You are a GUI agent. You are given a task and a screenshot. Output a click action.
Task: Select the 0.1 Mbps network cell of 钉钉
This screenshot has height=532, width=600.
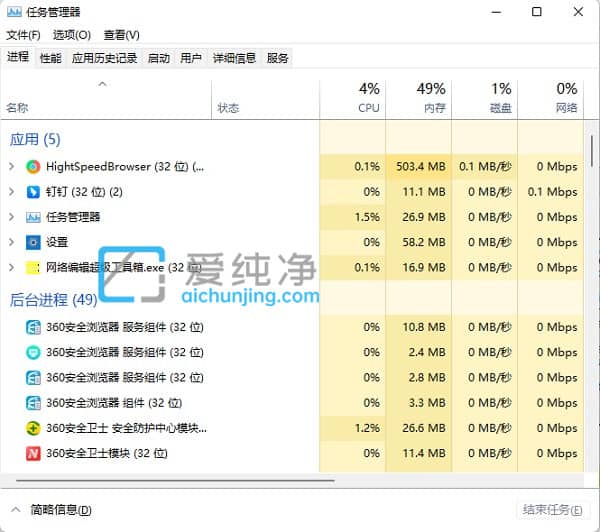pos(551,192)
